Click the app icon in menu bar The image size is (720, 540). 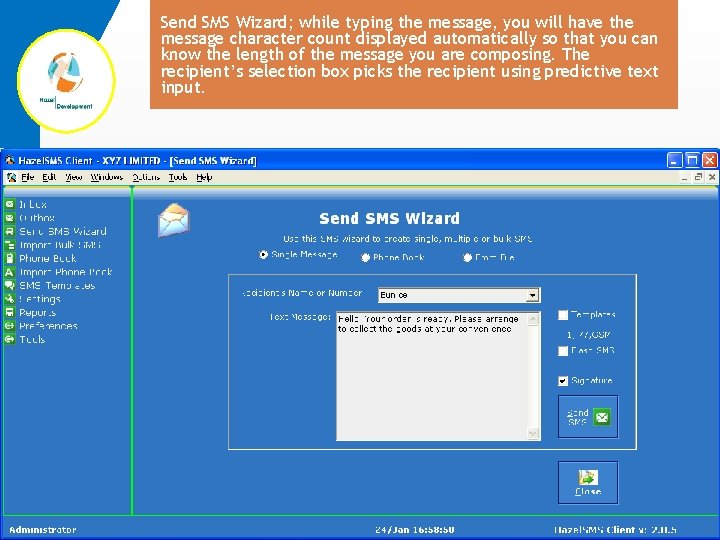pos(11,177)
